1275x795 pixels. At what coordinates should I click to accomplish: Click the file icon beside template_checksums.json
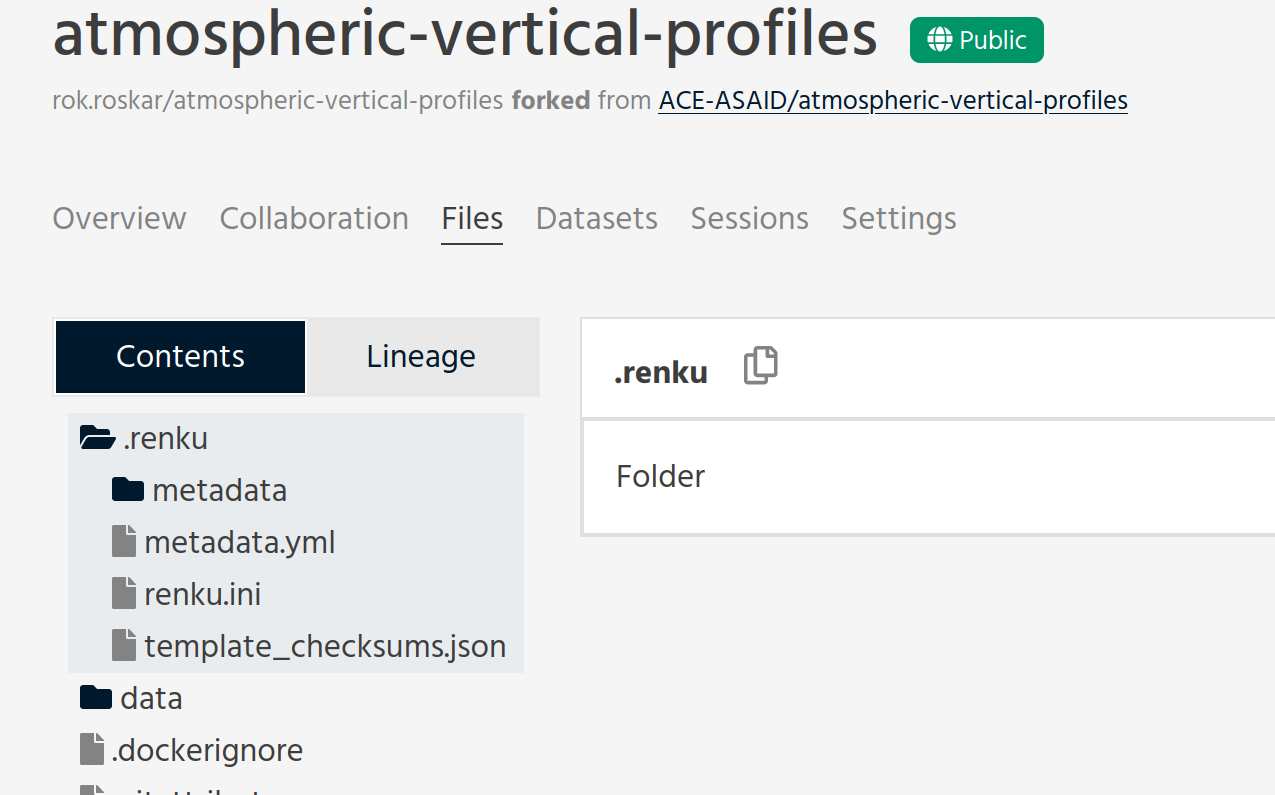[x=124, y=645]
